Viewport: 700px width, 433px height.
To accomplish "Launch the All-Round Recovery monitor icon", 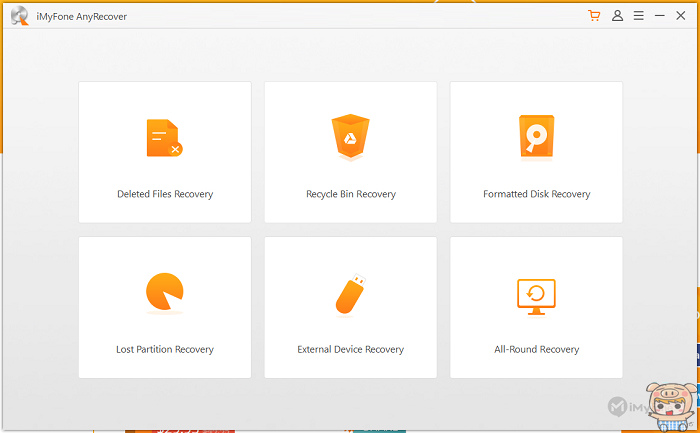I will pos(536,295).
